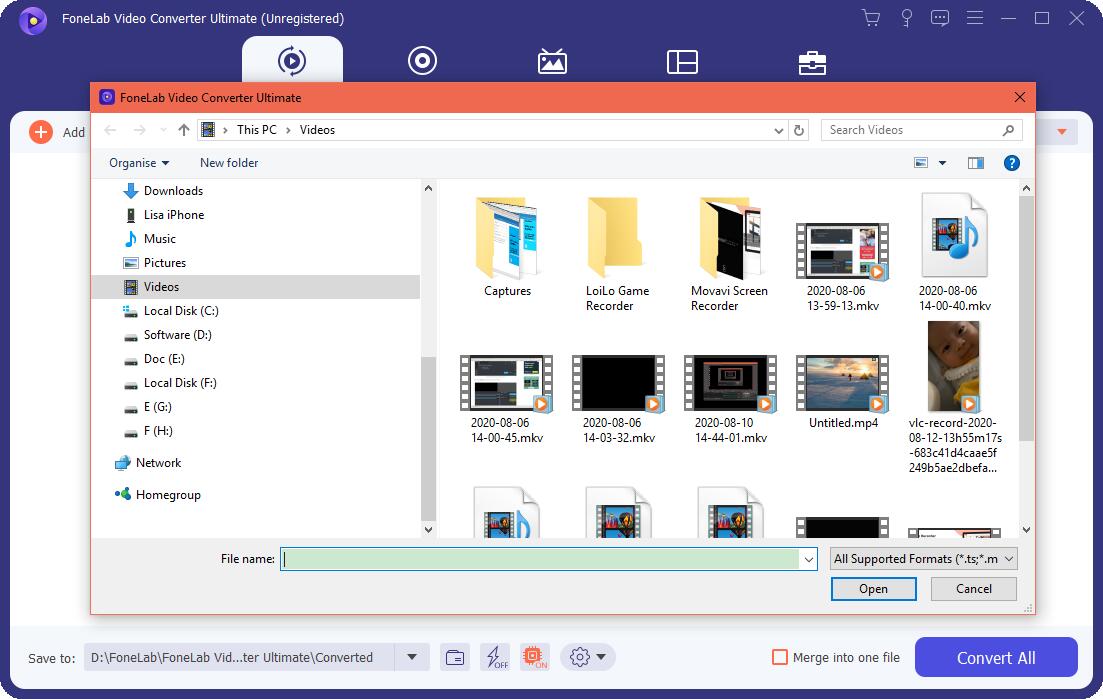Open the feedback chat icon
This screenshot has height=699, width=1103.
pos(940,18)
